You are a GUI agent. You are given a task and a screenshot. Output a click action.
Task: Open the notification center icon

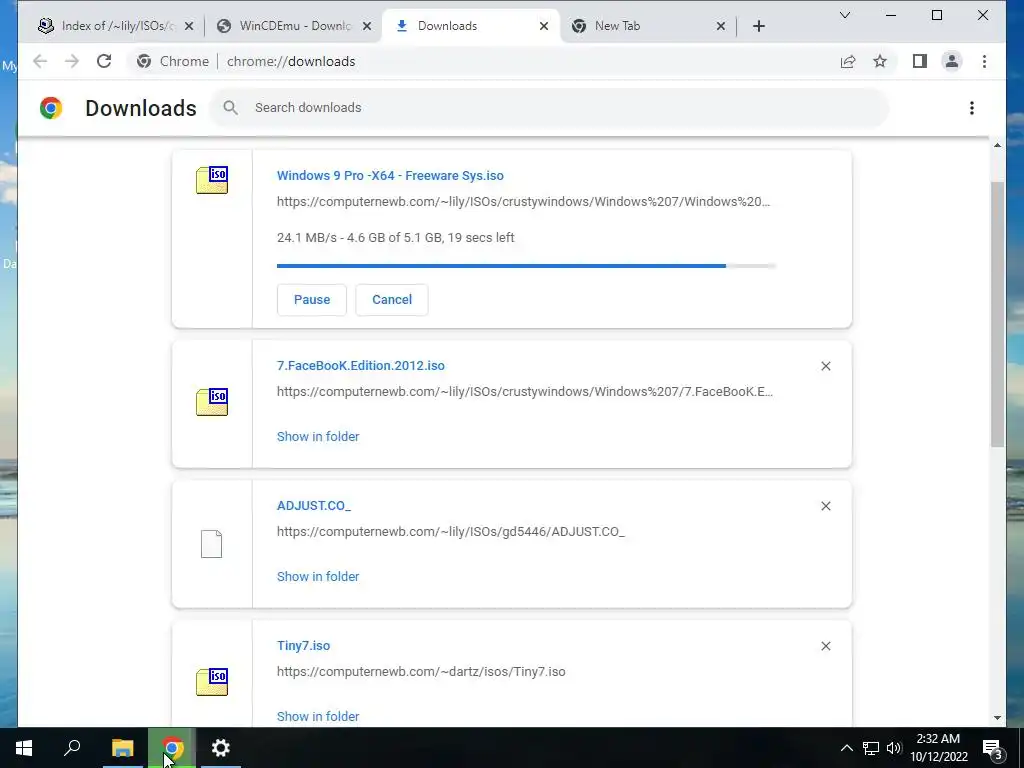(993, 748)
